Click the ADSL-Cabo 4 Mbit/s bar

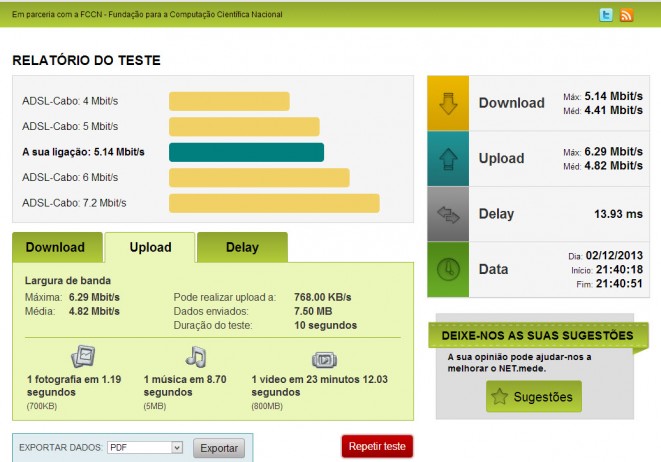229,101
